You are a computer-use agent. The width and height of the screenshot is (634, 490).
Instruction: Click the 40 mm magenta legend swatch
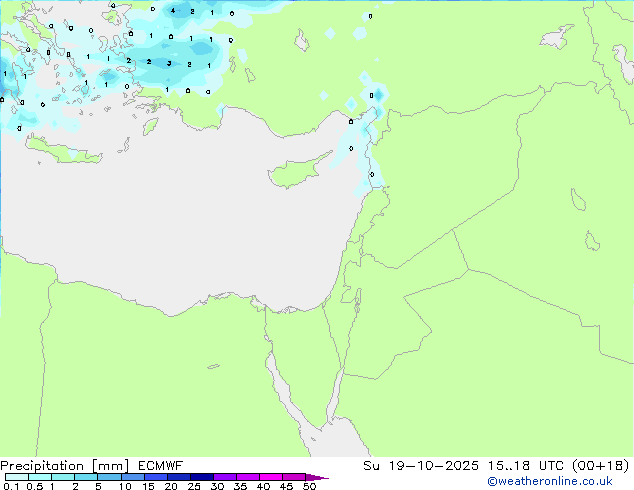tap(271, 477)
